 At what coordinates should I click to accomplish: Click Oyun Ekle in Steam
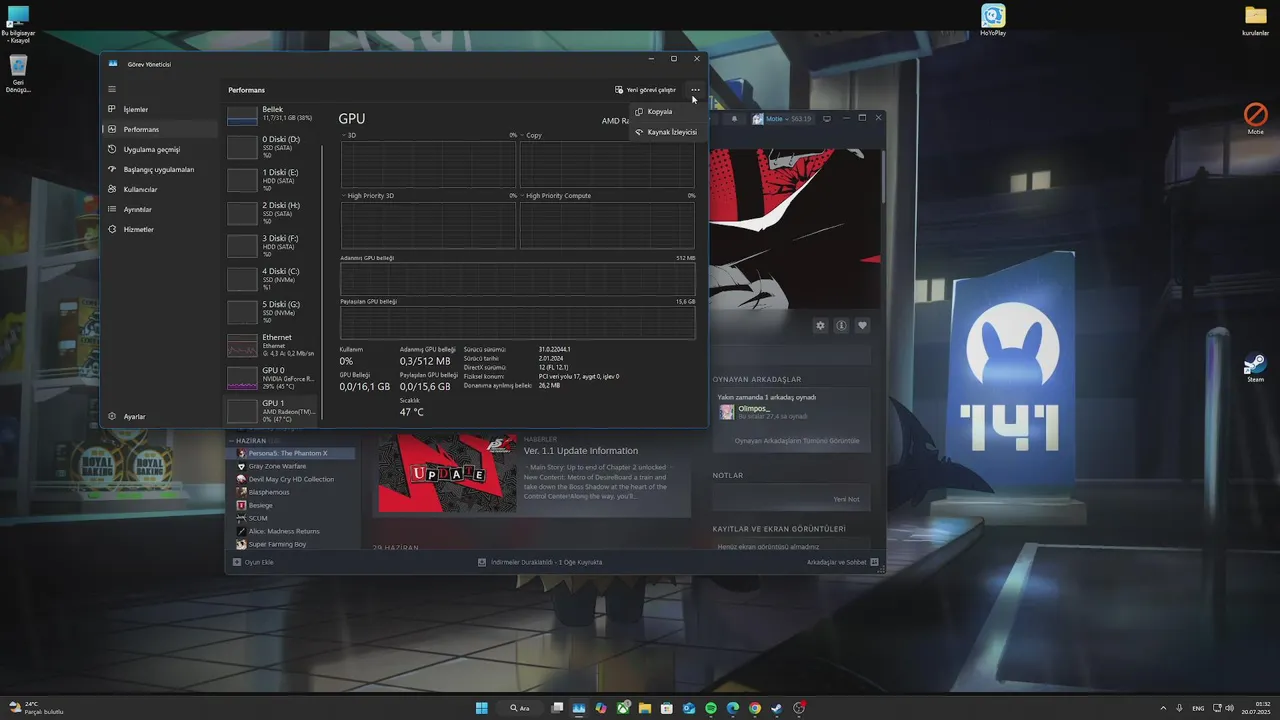coord(253,562)
